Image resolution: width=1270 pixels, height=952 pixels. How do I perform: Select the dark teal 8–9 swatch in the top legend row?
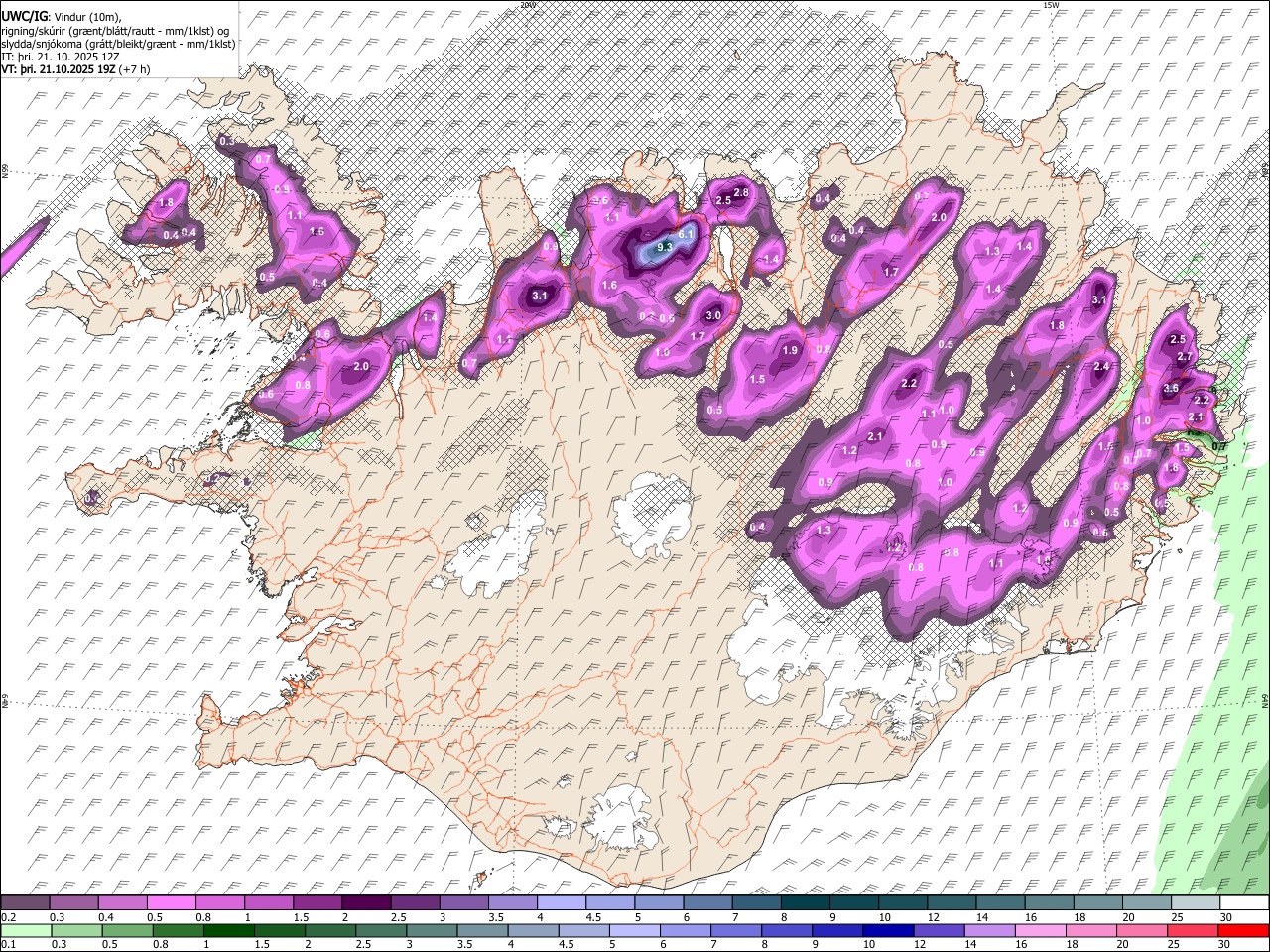806,903
